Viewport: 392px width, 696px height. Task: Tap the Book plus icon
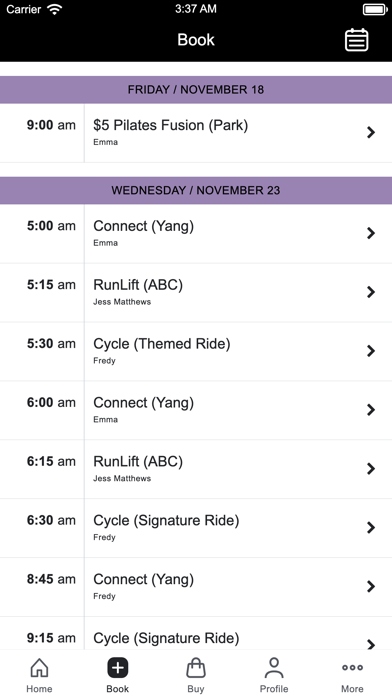(118, 668)
